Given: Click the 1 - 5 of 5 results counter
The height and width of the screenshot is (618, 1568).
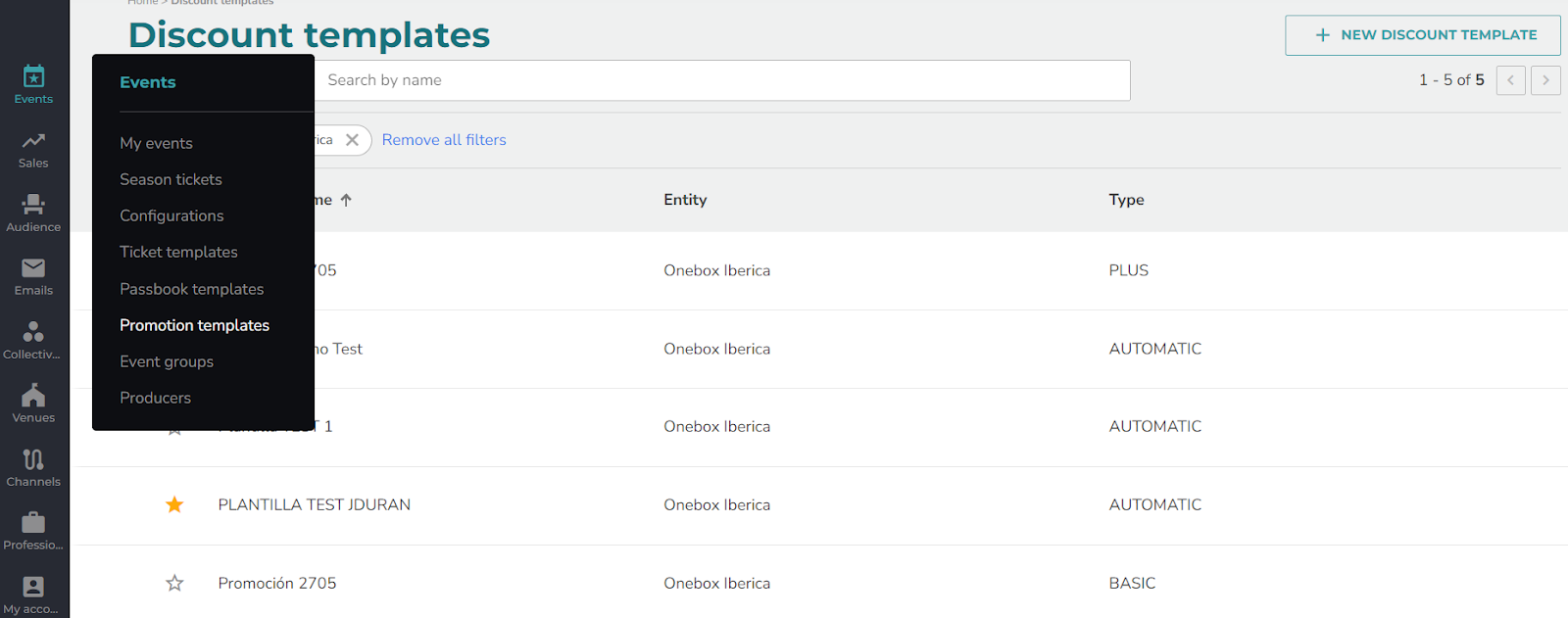Looking at the screenshot, I should pos(1451,80).
